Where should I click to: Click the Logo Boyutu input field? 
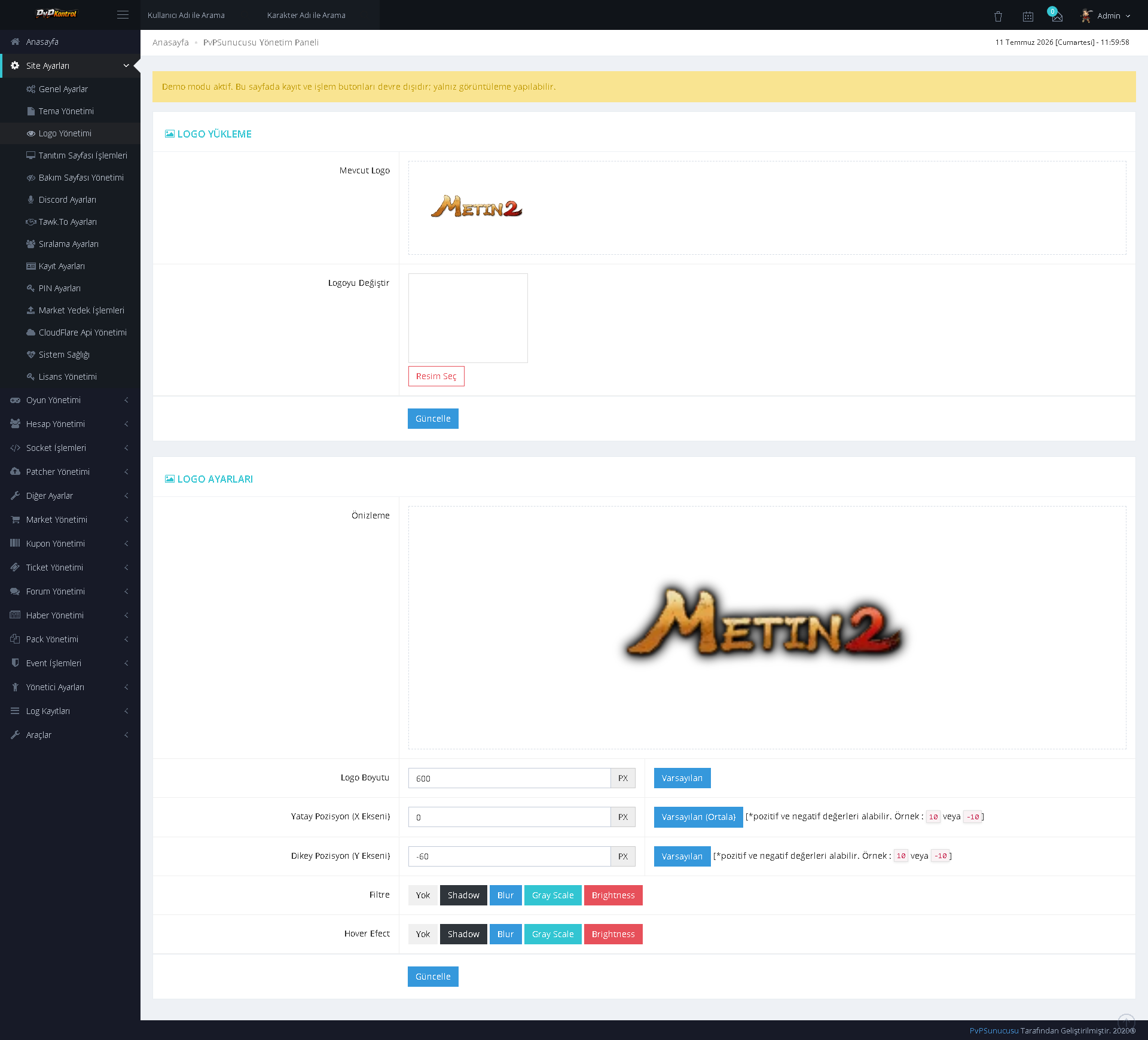[509, 778]
